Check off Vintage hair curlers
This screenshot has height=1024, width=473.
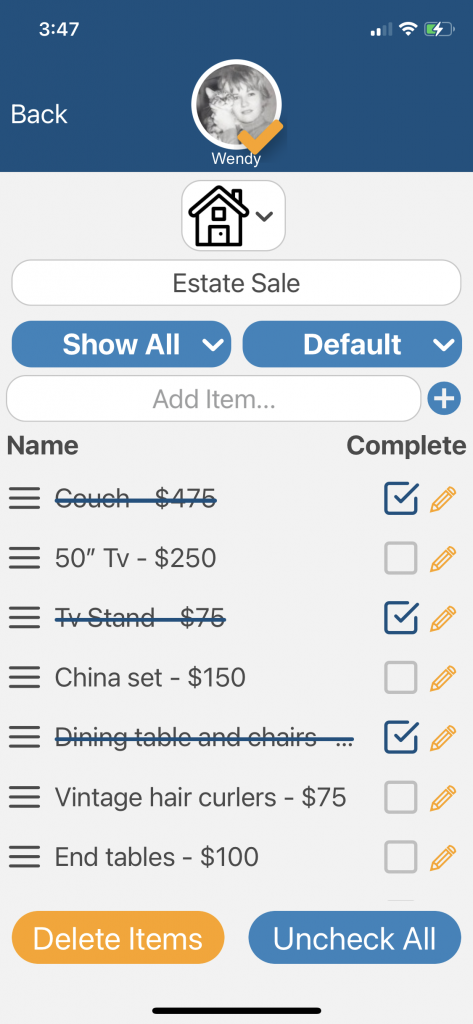[x=400, y=797]
